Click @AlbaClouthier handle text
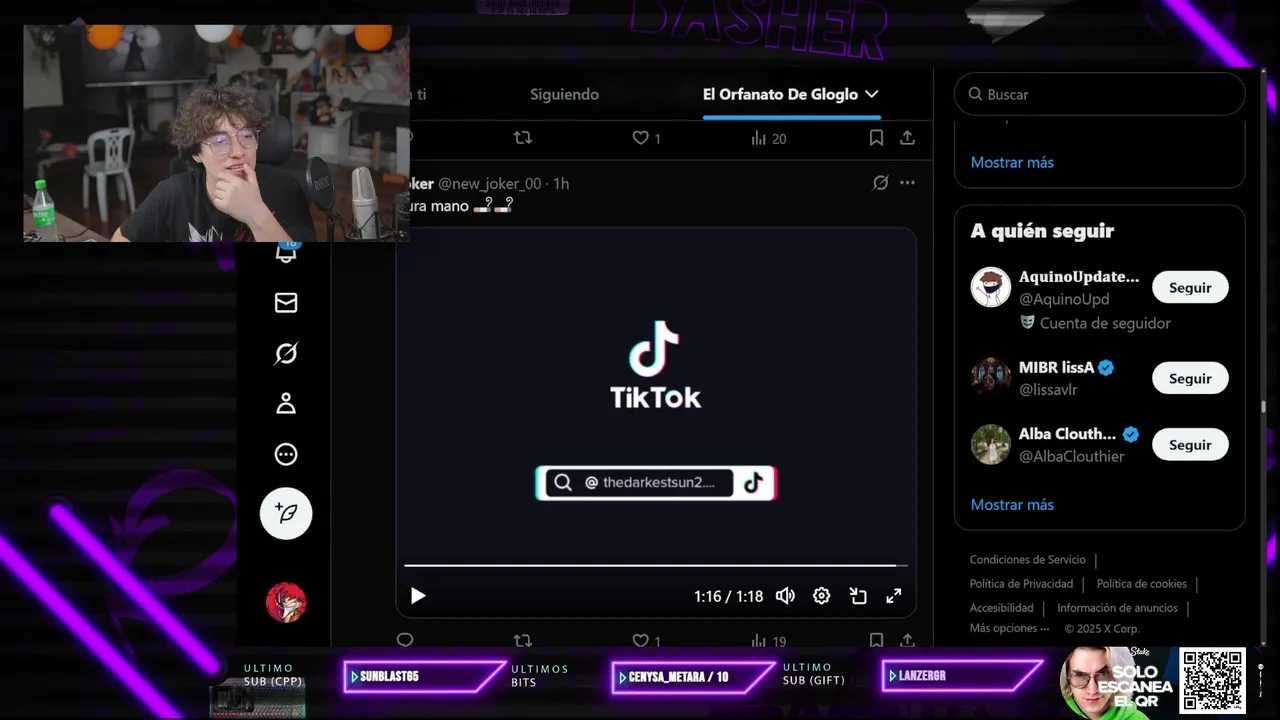Image resolution: width=1280 pixels, height=720 pixels. (x=1072, y=456)
